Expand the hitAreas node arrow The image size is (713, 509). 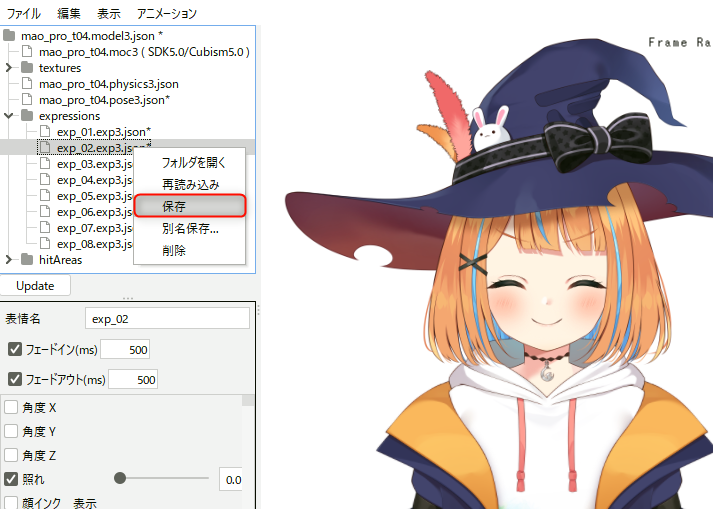tap(10, 260)
